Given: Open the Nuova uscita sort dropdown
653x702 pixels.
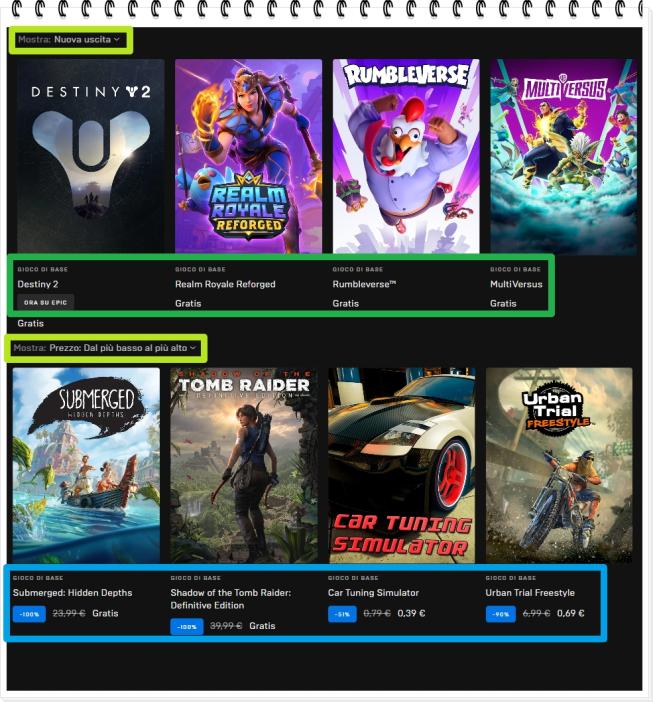Looking at the screenshot, I should tap(69, 40).
